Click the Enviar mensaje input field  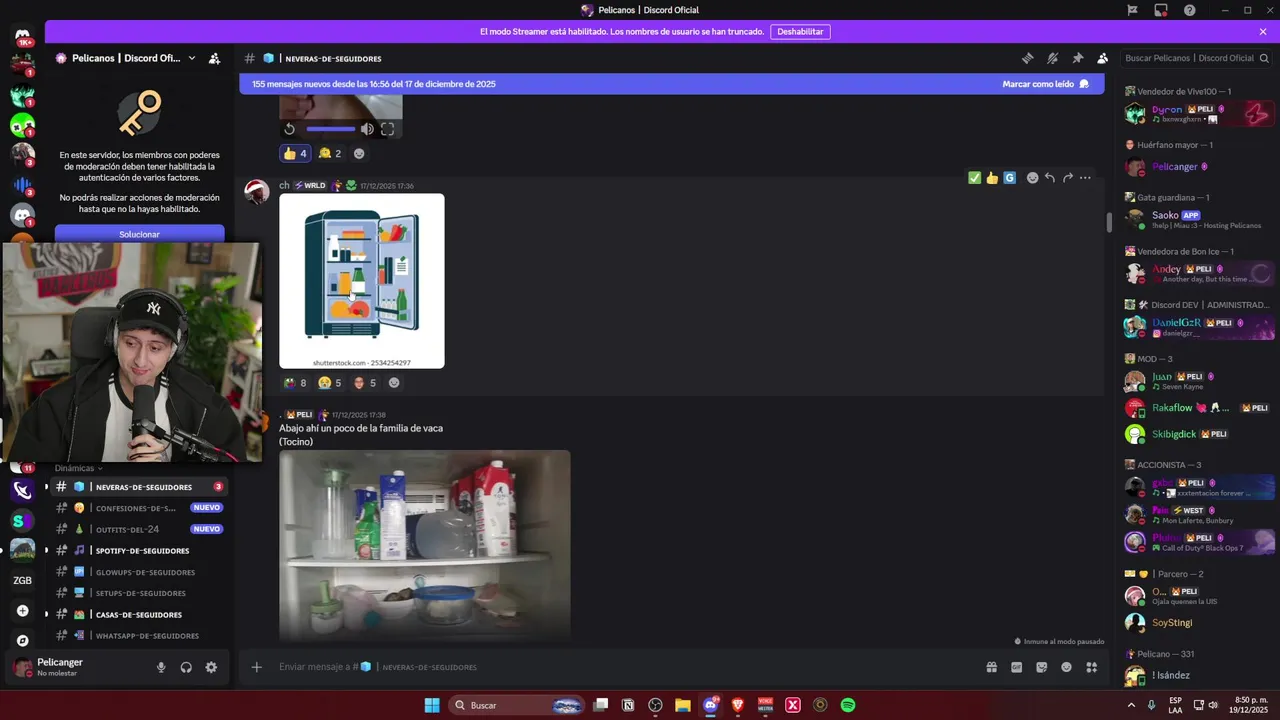pyautogui.click(x=620, y=667)
